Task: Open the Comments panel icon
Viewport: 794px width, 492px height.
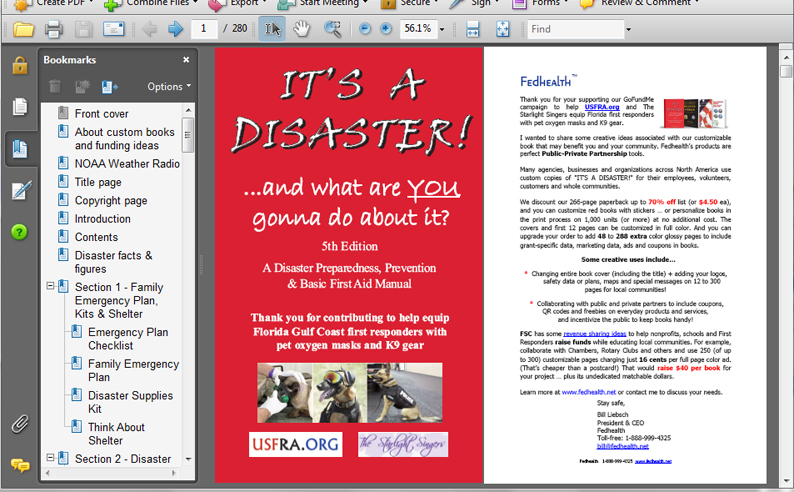Action: tap(20, 465)
